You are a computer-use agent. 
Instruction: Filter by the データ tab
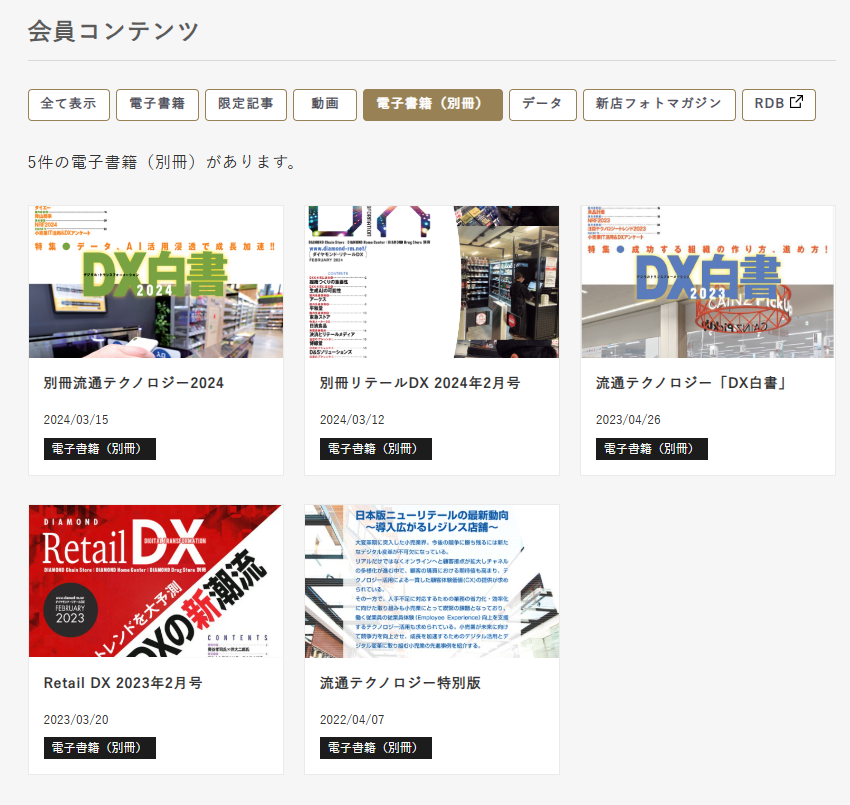pos(542,104)
